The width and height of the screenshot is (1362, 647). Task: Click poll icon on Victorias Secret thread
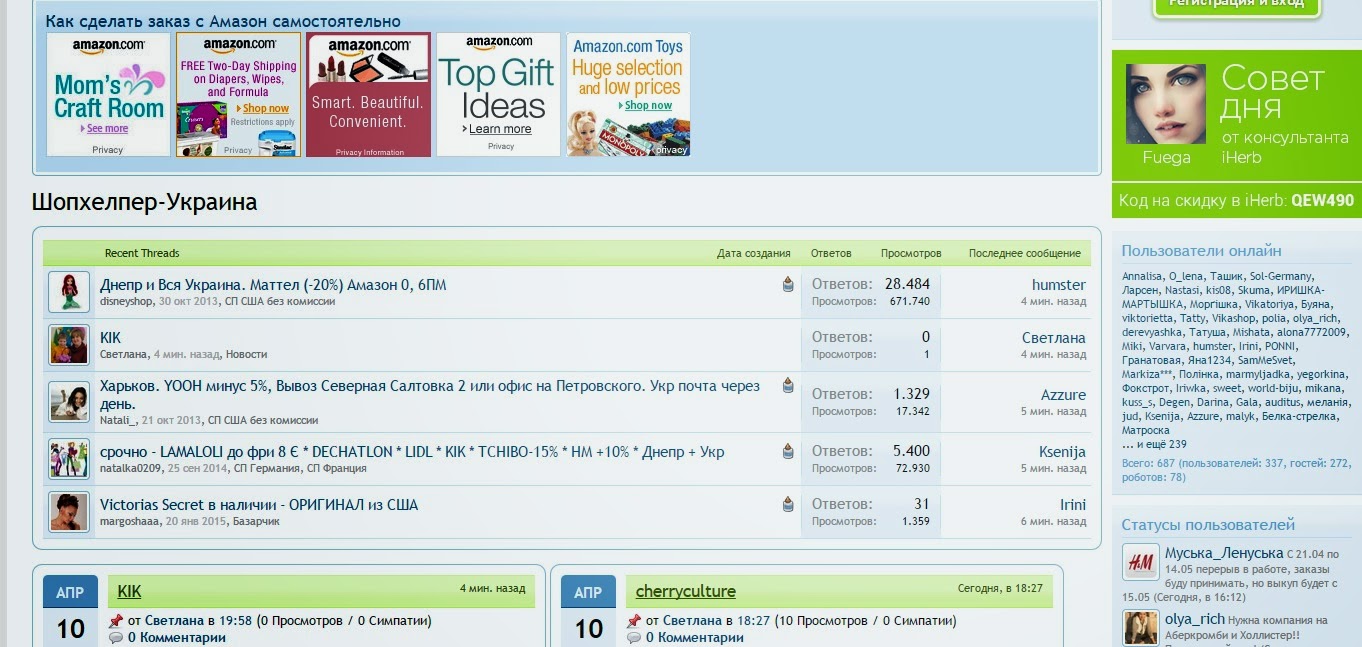[x=788, y=504]
